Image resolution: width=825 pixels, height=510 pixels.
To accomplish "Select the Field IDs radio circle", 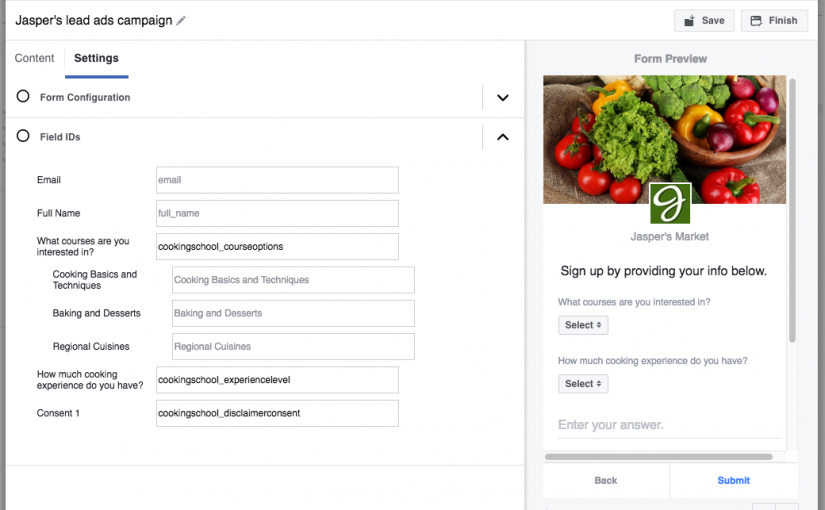I will pyautogui.click(x=23, y=136).
